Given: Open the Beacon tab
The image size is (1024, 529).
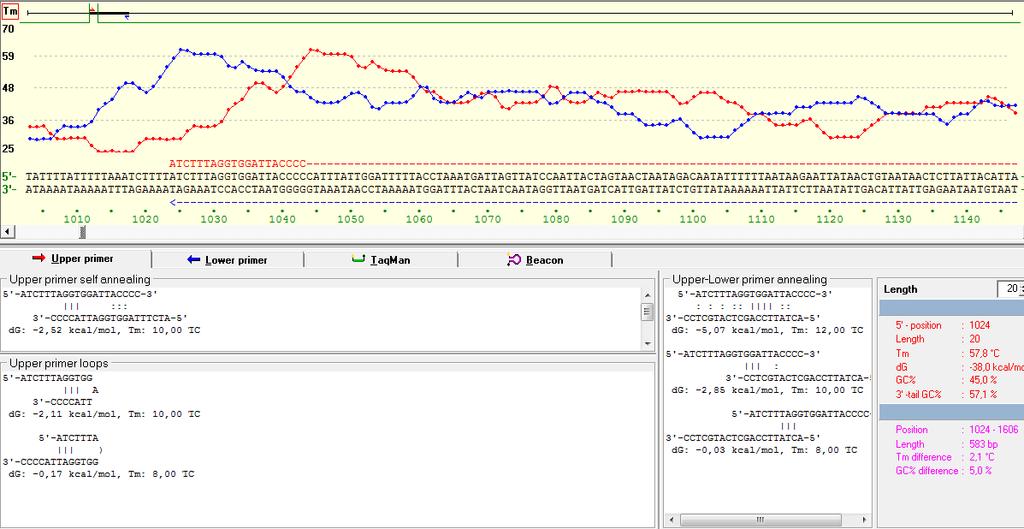Looking at the screenshot, I should click(x=535, y=260).
